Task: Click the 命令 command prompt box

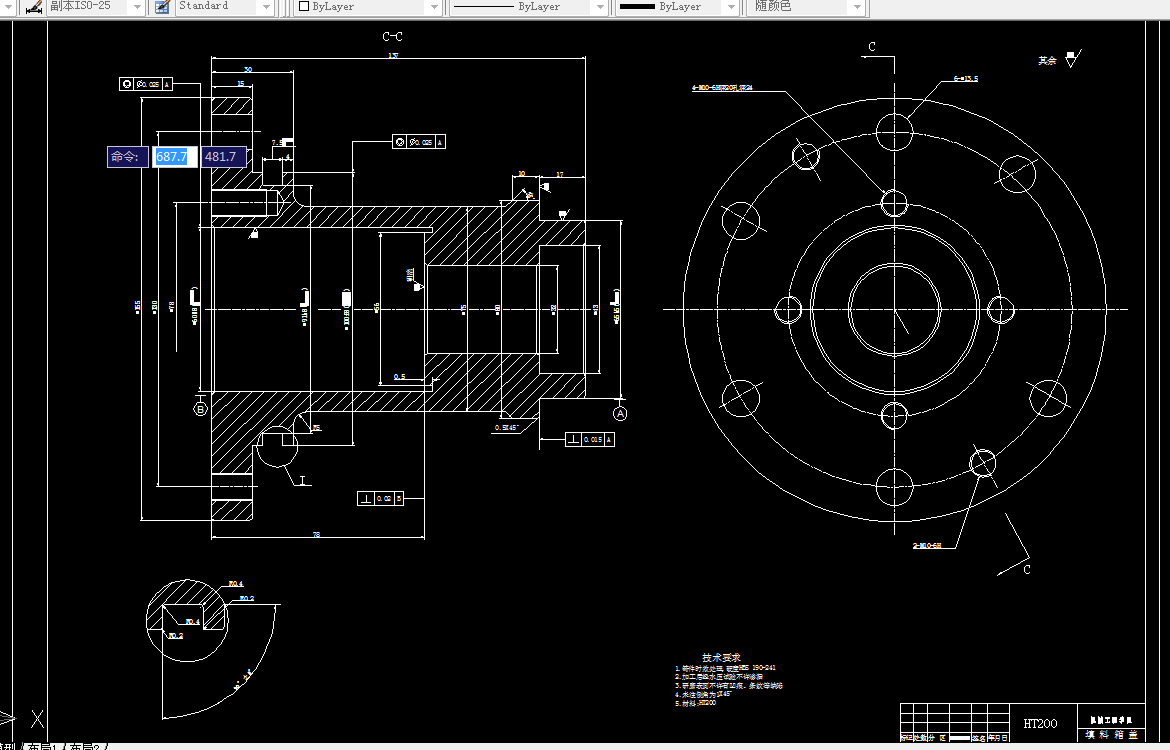Action: click(127, 156)
